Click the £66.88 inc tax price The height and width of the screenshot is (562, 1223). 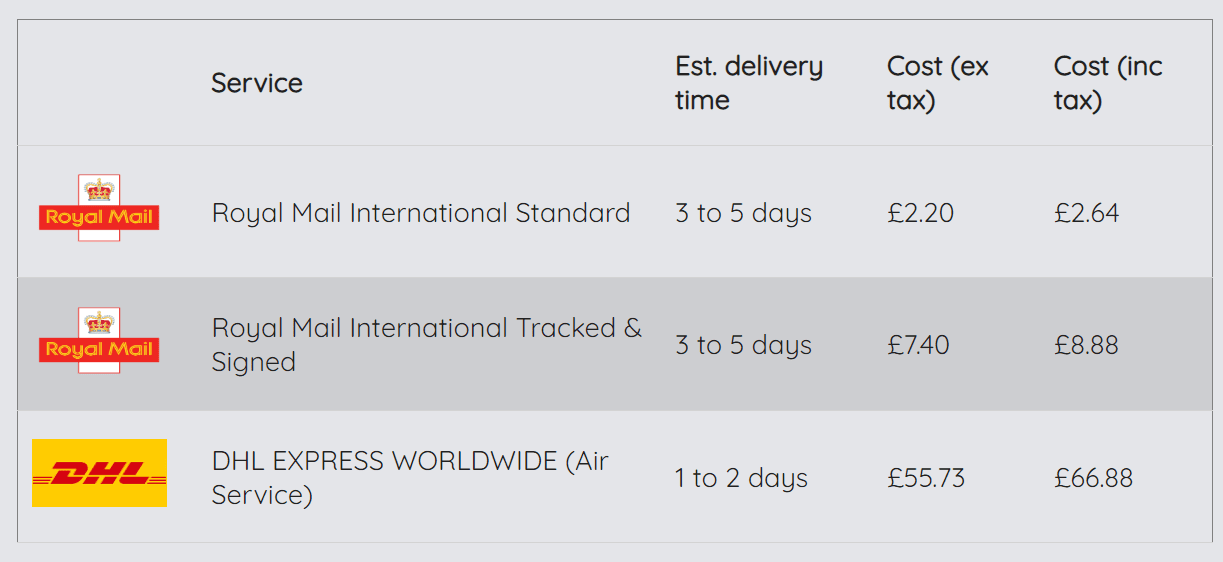coord(1094,478)
